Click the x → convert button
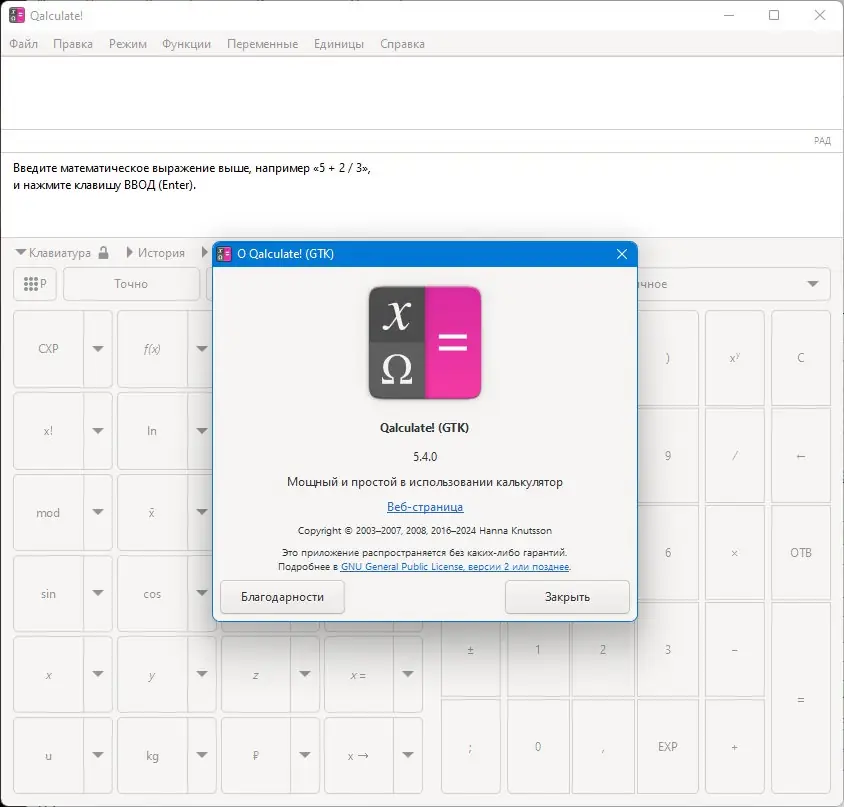Image resolution: width=844 pixels, height=807 pixels. pos(358,756)
